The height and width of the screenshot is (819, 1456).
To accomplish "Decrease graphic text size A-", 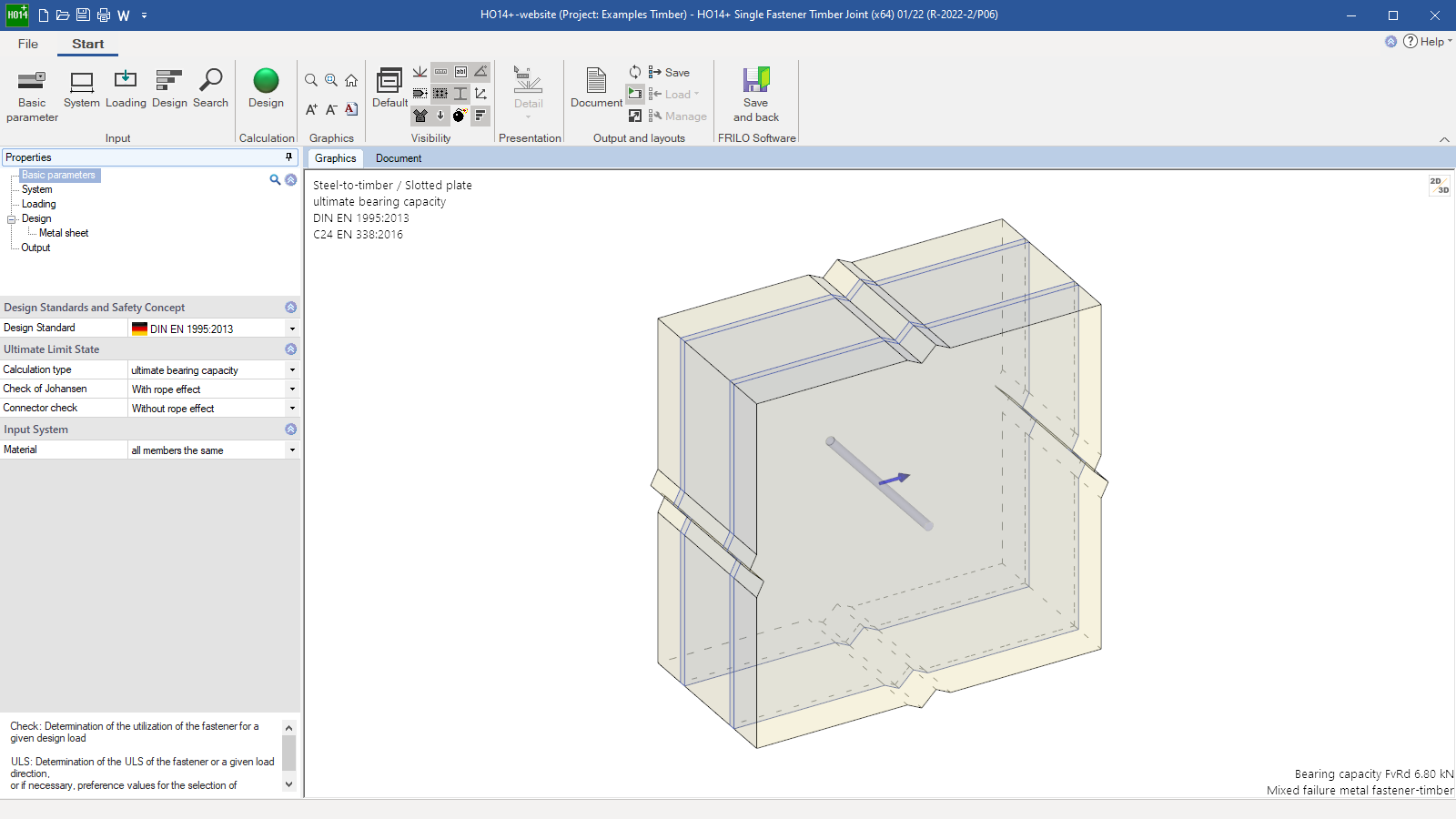I will pos(331,109).
